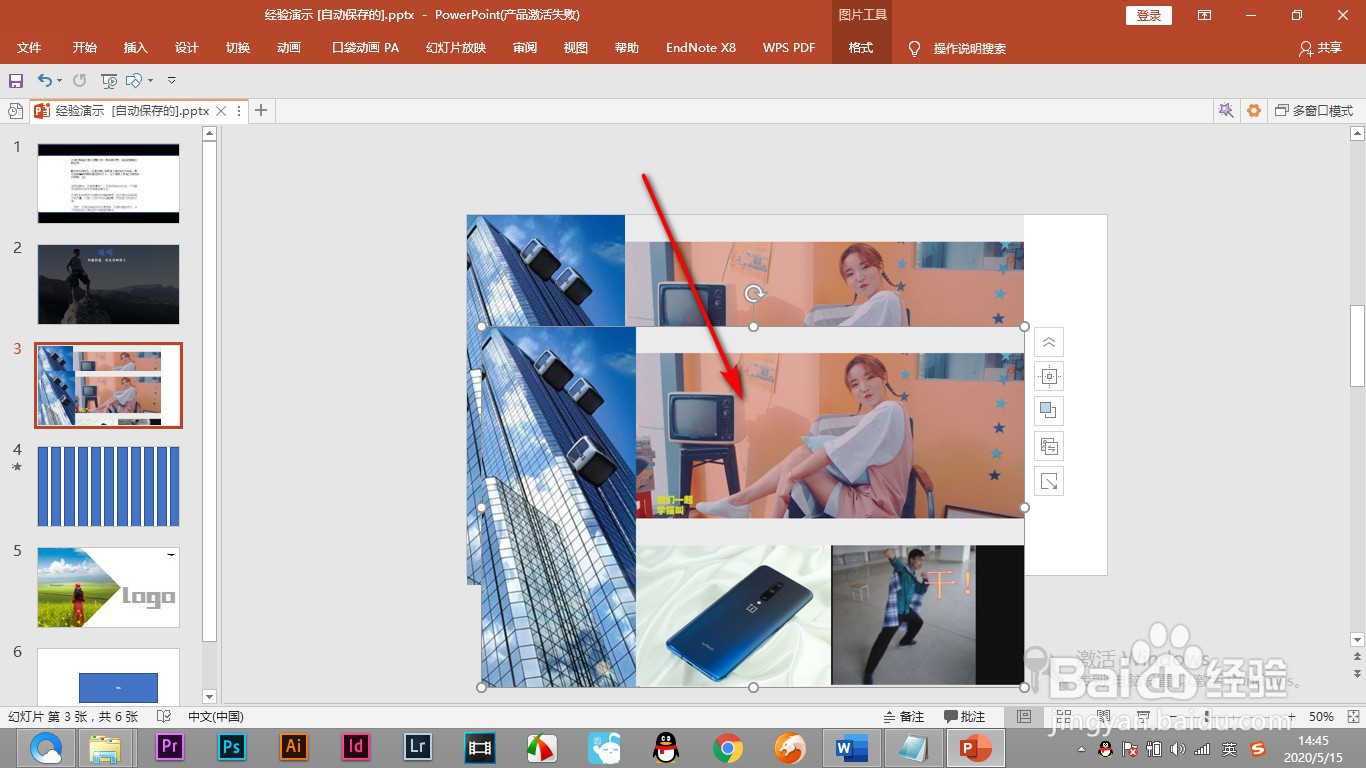Open the 帮助 ribbon tab

pos(627,48)
